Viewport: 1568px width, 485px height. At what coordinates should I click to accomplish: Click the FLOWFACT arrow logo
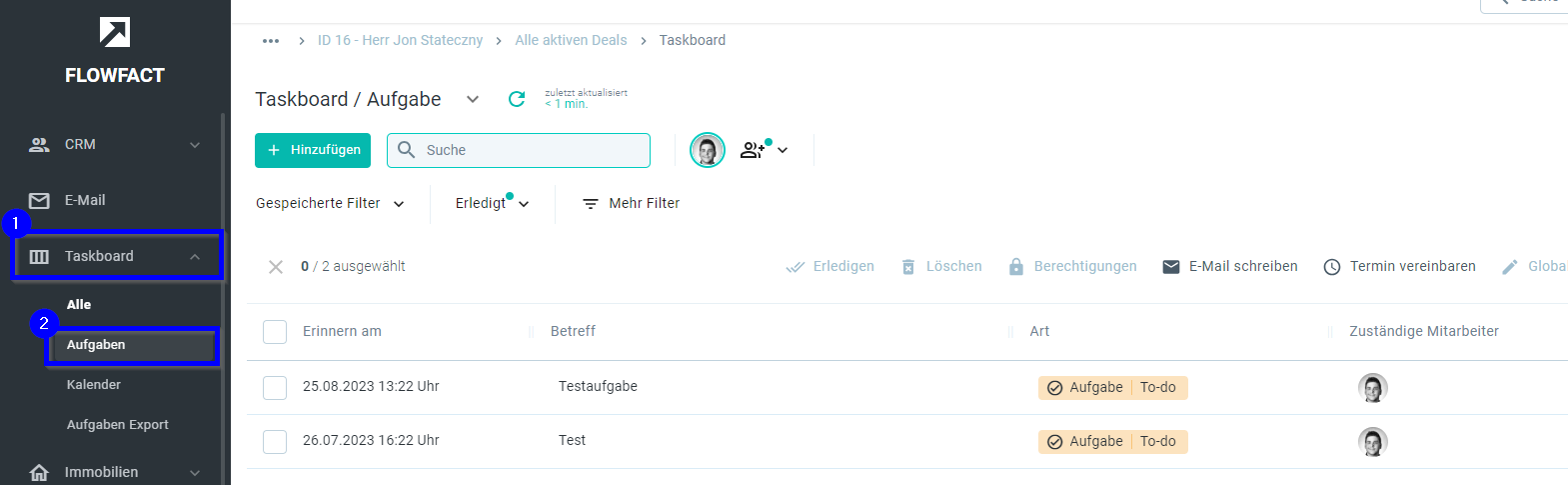pyautogui.click(x=115, y=32)
